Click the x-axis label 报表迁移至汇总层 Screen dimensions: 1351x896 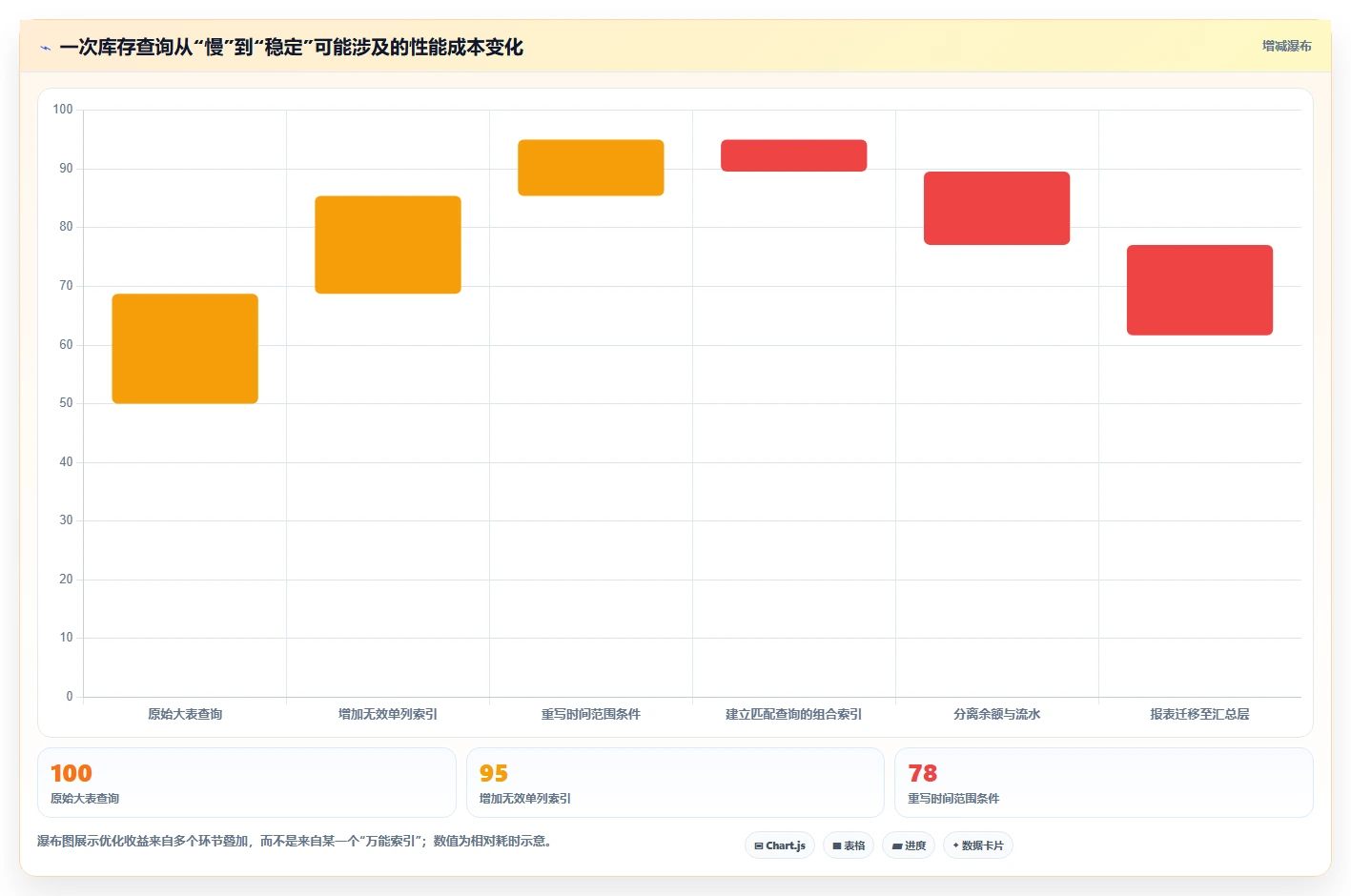click(1200, 714)
